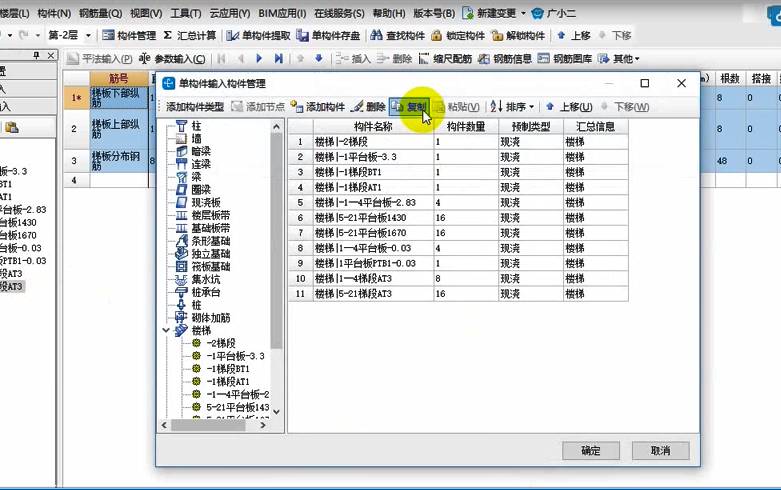The height and width of the screenshot is (490, 781).
Task: Collapse the 楼梯 (stairs) tree node
Action: click(165, 329)
